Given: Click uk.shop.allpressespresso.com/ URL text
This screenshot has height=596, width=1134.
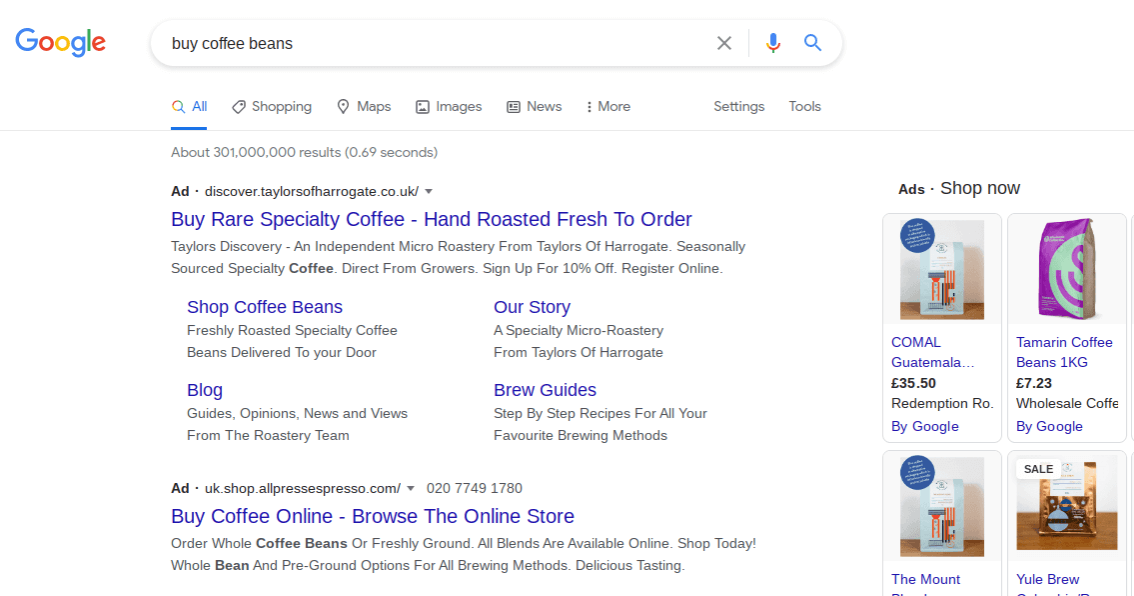Looking at the screenshot, I should pos(302,488).
